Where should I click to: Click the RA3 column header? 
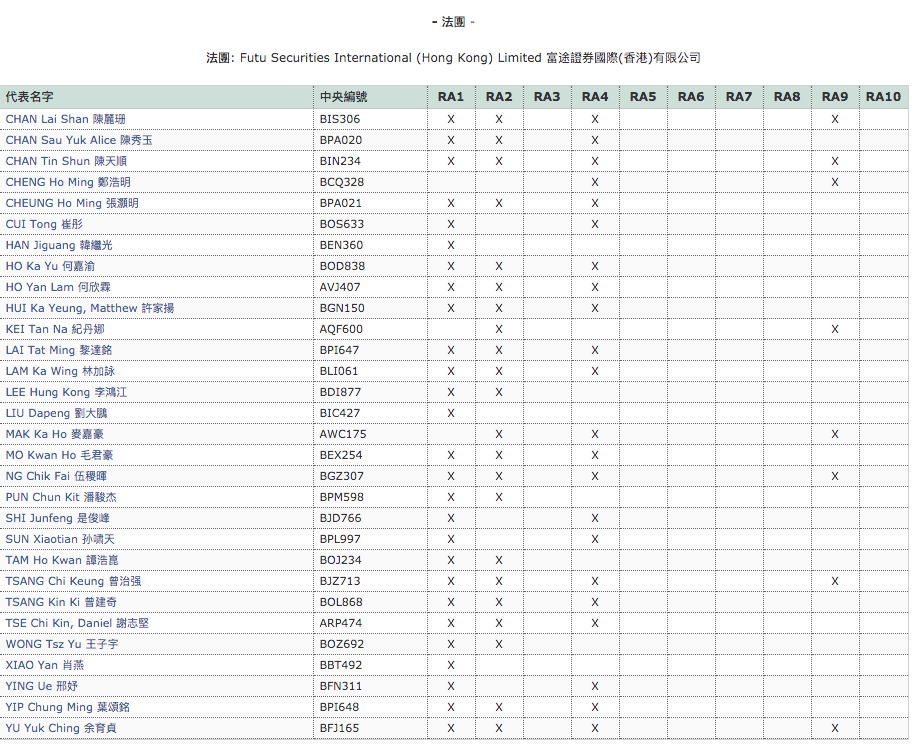point(547,97)
